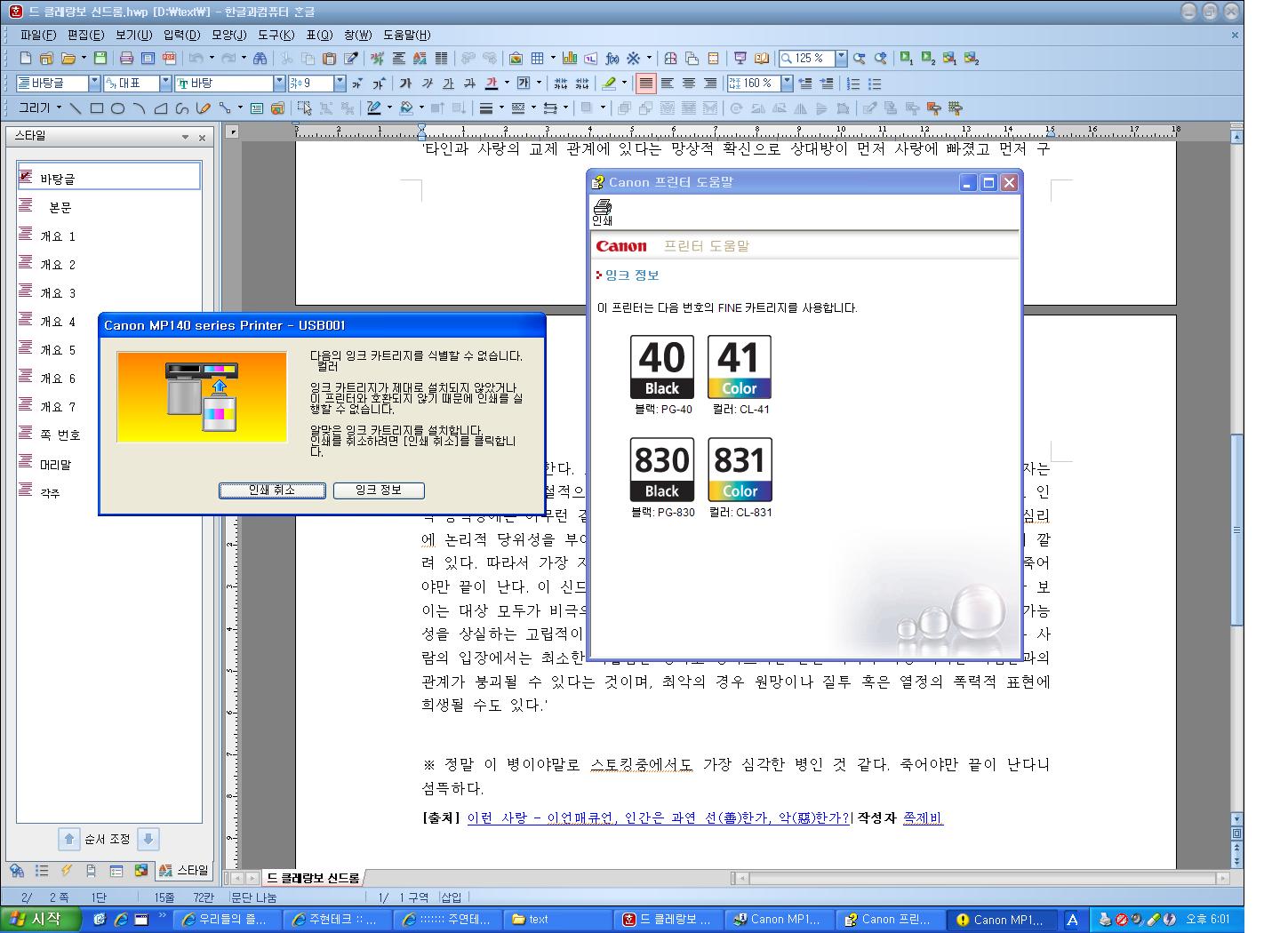Insert a chart using the bar chart icon

570,59
